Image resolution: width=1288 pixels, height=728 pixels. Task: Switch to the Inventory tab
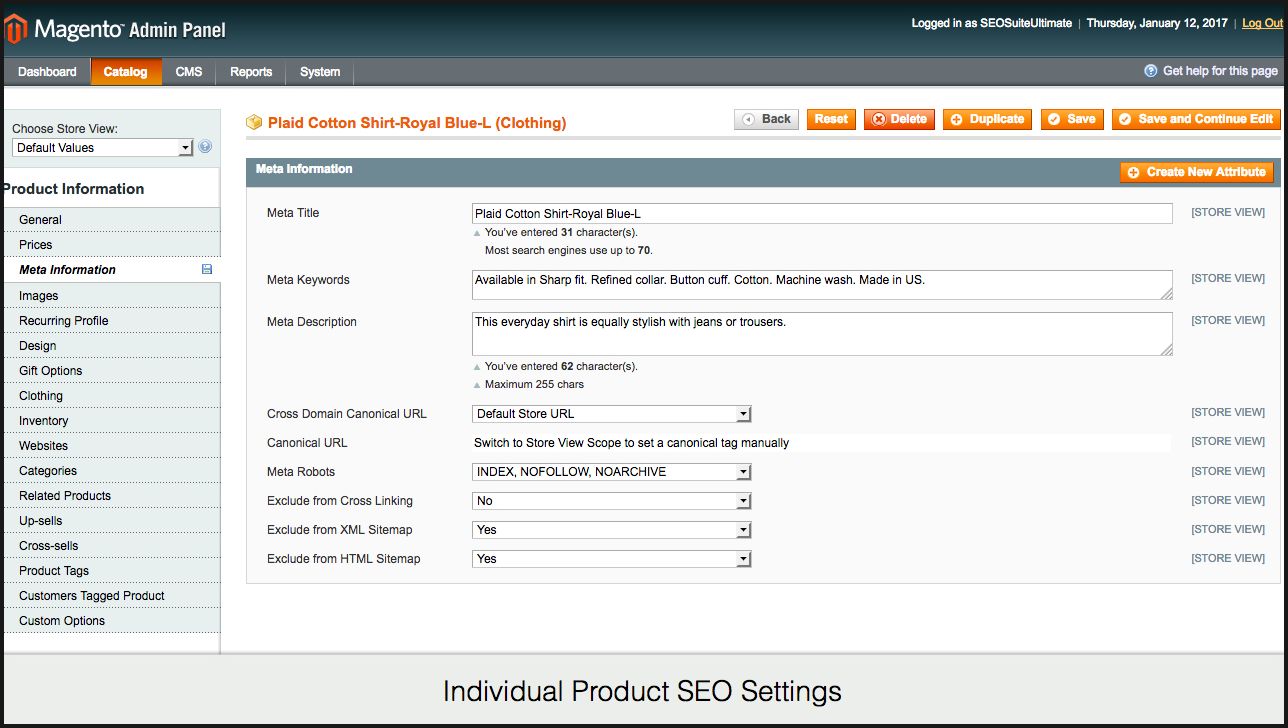(44, 421)
